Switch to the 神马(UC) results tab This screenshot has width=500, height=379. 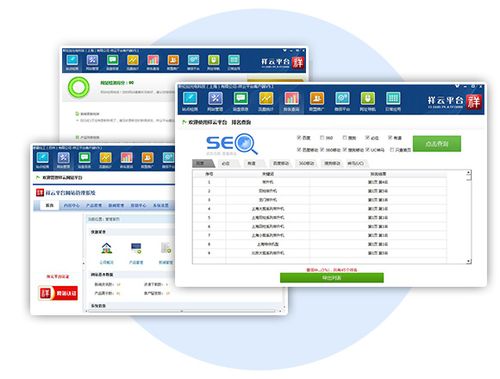click(x=357, y=163)
